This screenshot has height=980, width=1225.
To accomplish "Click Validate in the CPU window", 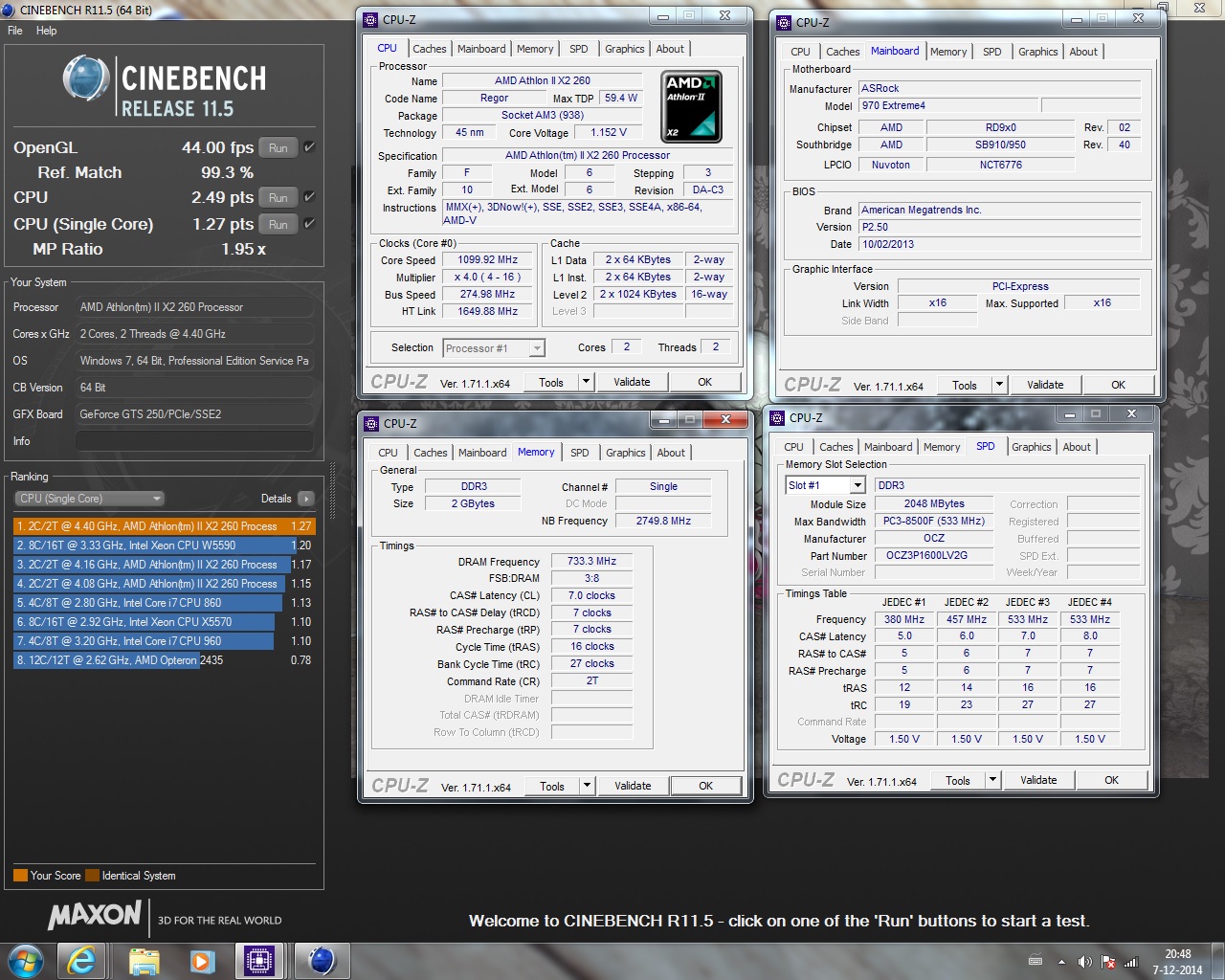I will pyautogui.click(x=632, y=382).
